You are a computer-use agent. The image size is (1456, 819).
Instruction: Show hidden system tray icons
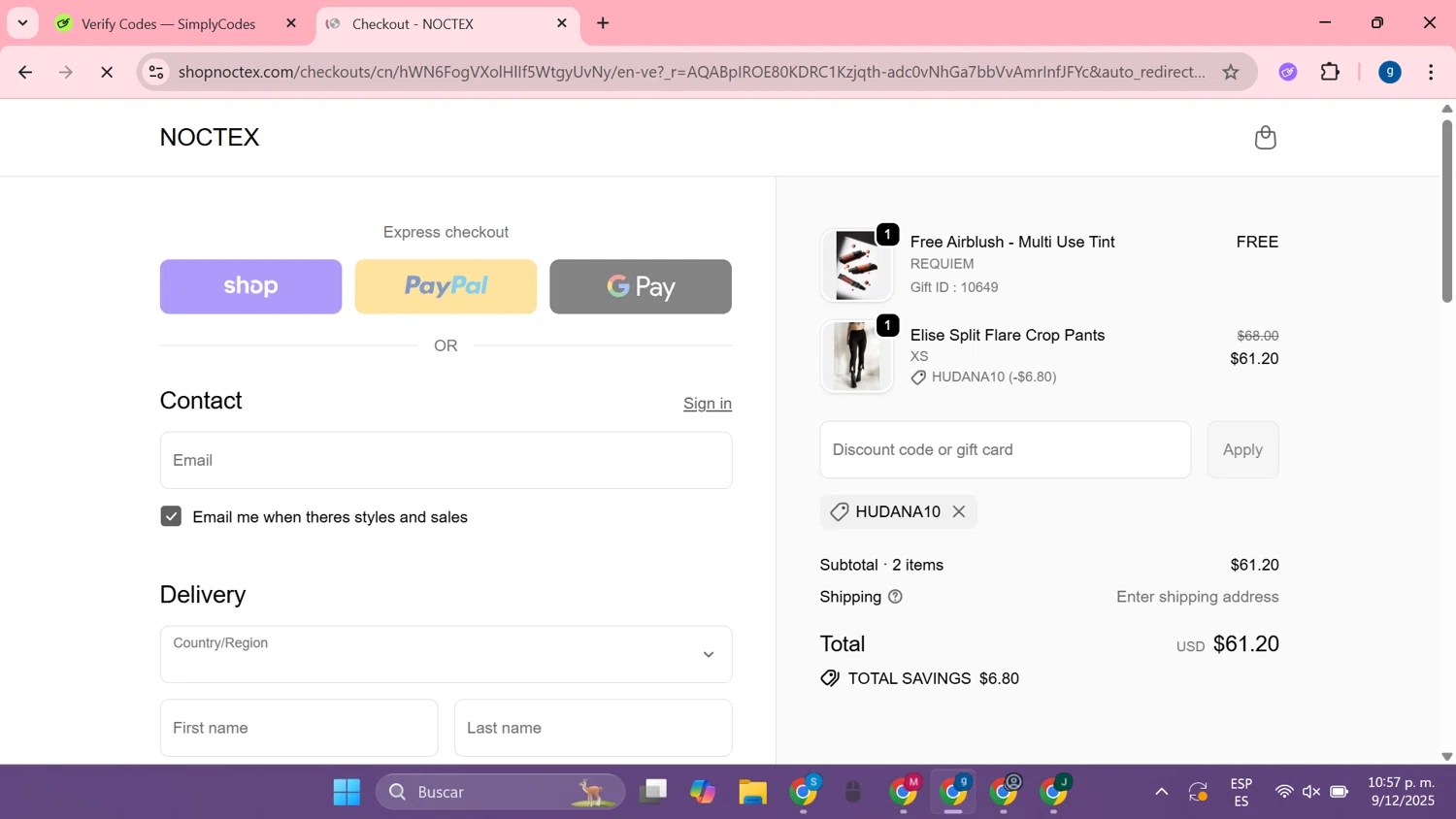(1161, 792)
